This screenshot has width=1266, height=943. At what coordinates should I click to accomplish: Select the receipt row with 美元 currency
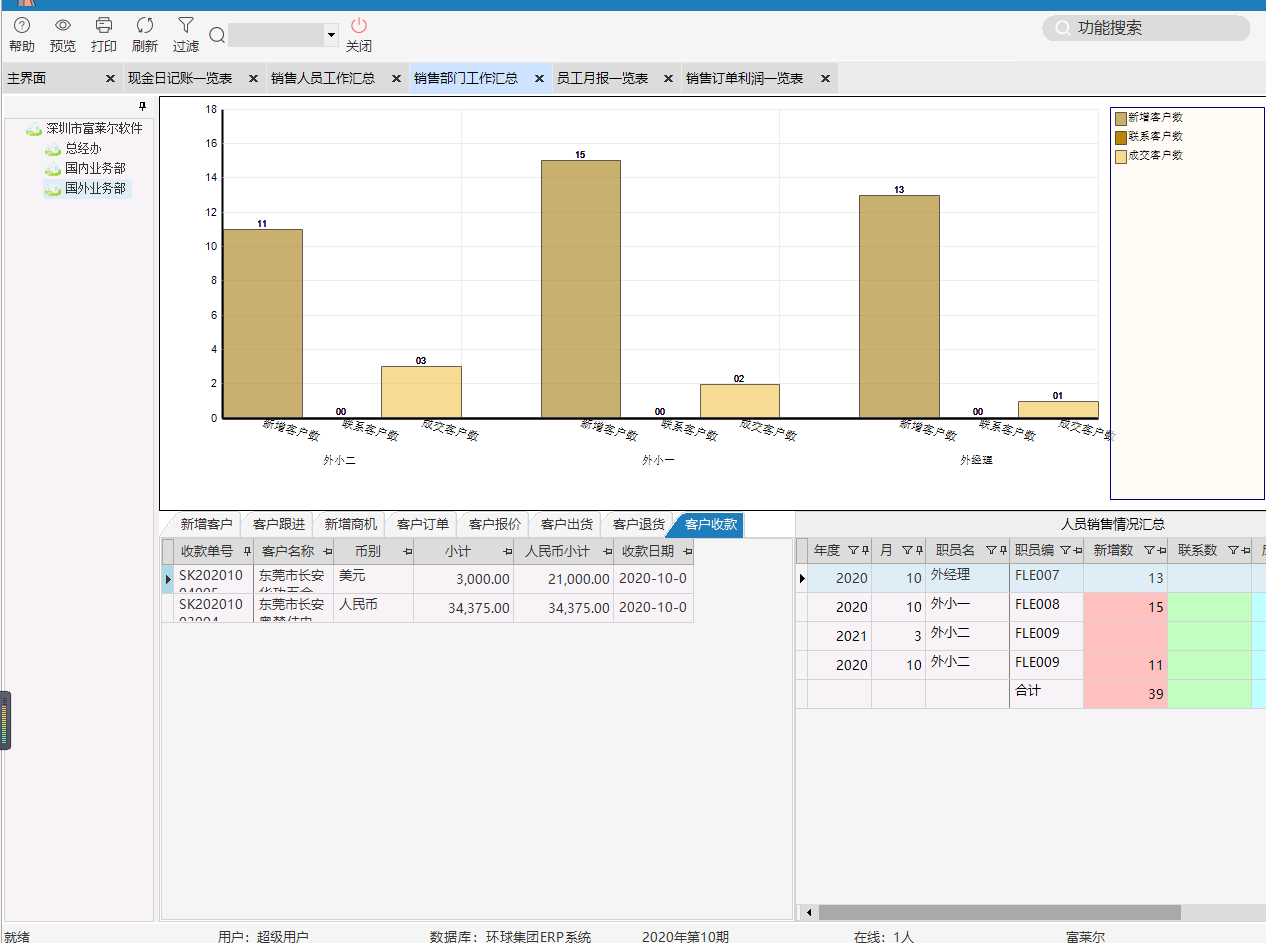click(x=427, y=579)
